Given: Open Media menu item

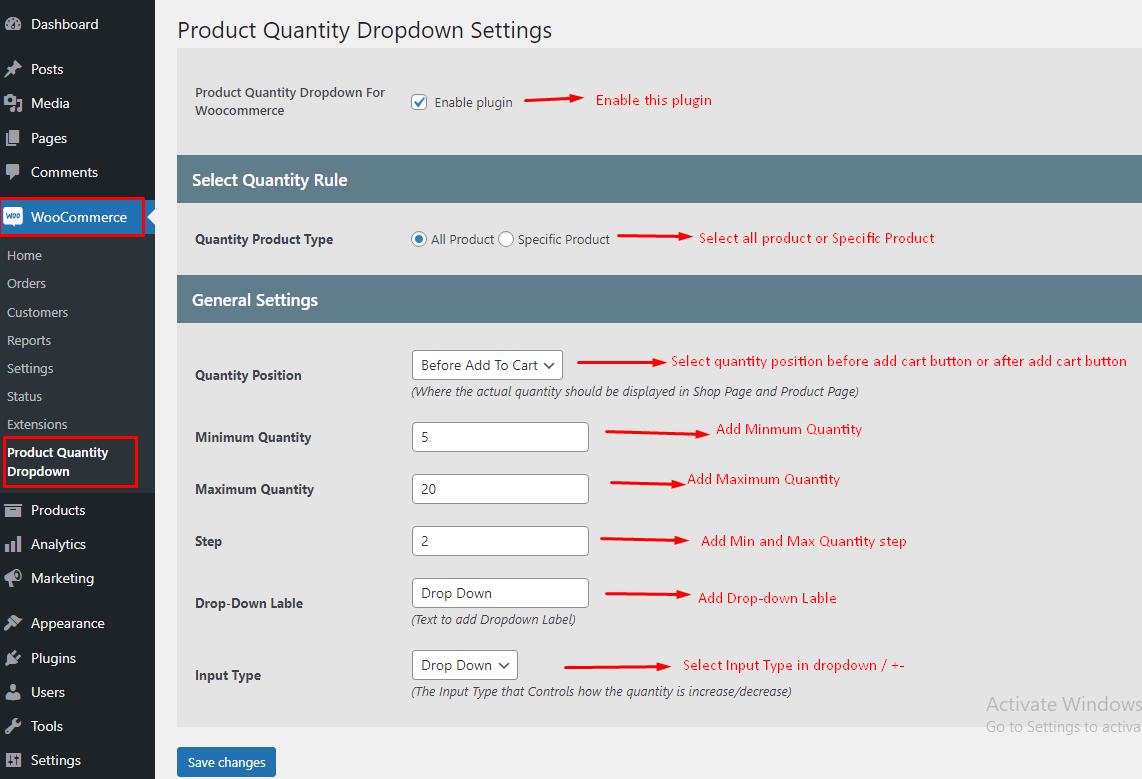Looking at the screenshot, I should (x=77, y=103).
